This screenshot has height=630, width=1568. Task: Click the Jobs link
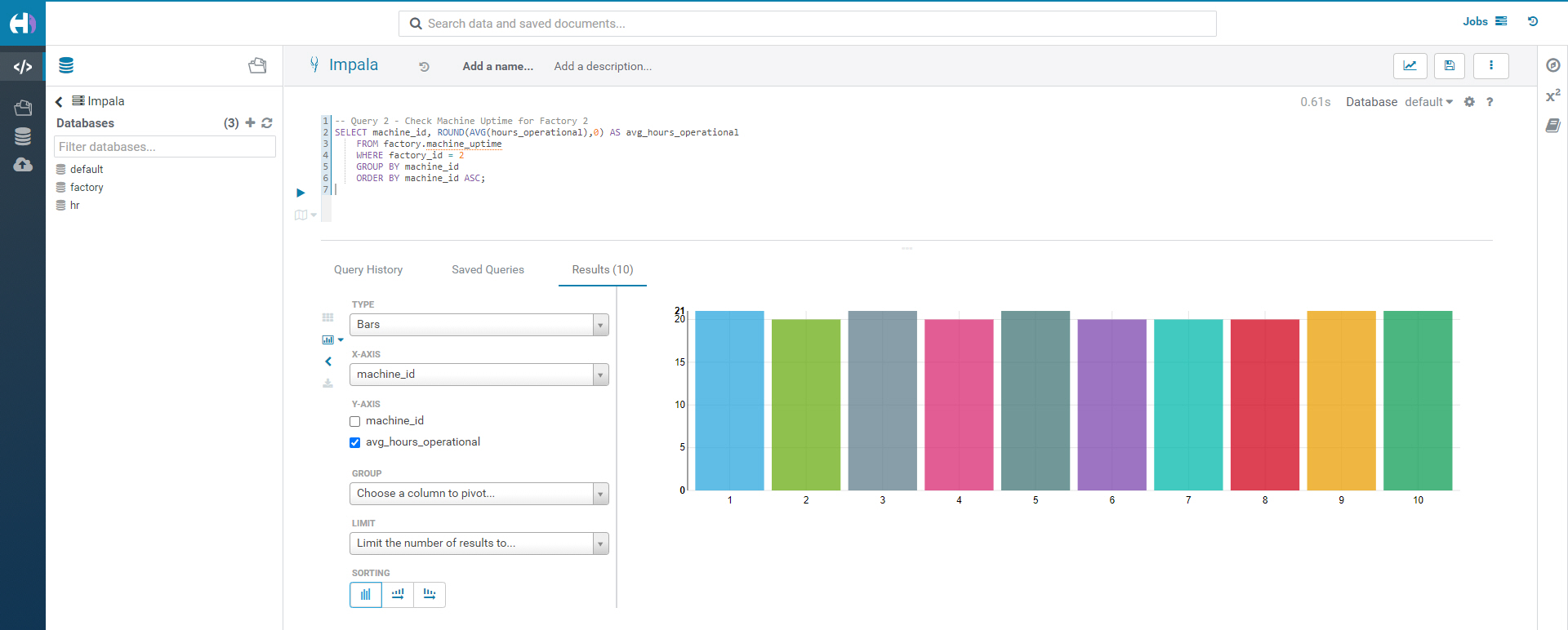pos(1475,21)
